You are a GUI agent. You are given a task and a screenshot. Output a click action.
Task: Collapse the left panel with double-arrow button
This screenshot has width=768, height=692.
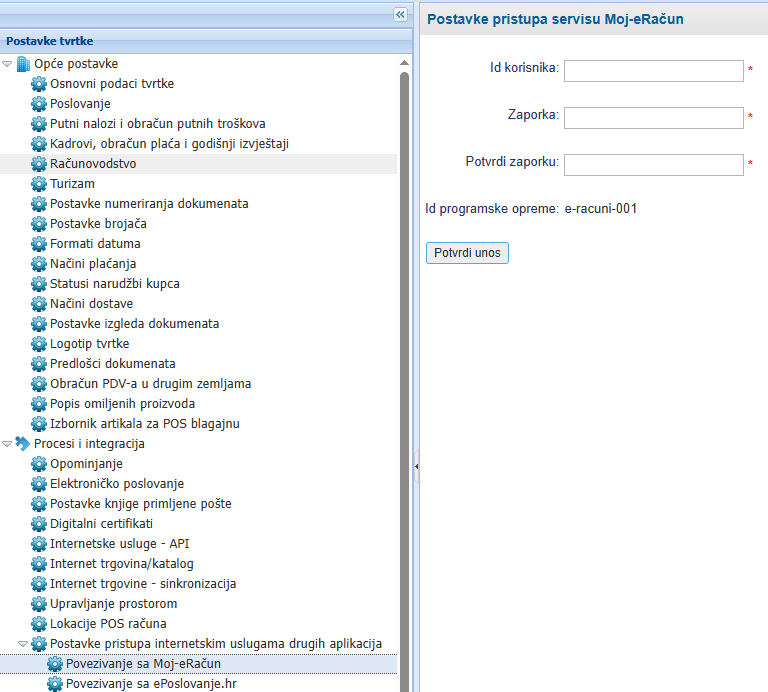click(x=401, y=14)
